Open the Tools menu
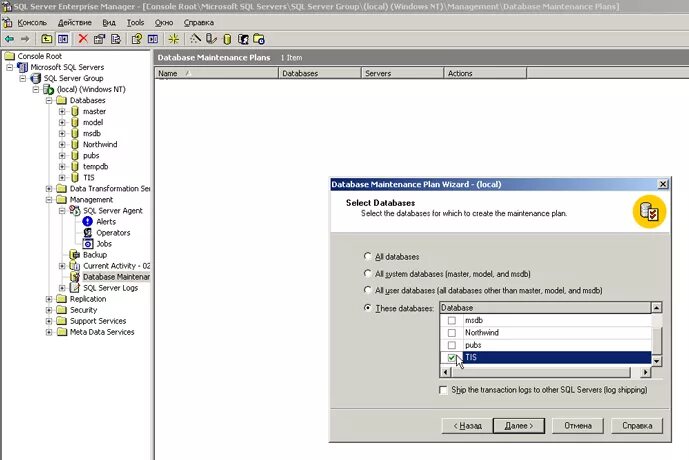The width and height of the screenshot is (689, 460). (x=135, y=22)
